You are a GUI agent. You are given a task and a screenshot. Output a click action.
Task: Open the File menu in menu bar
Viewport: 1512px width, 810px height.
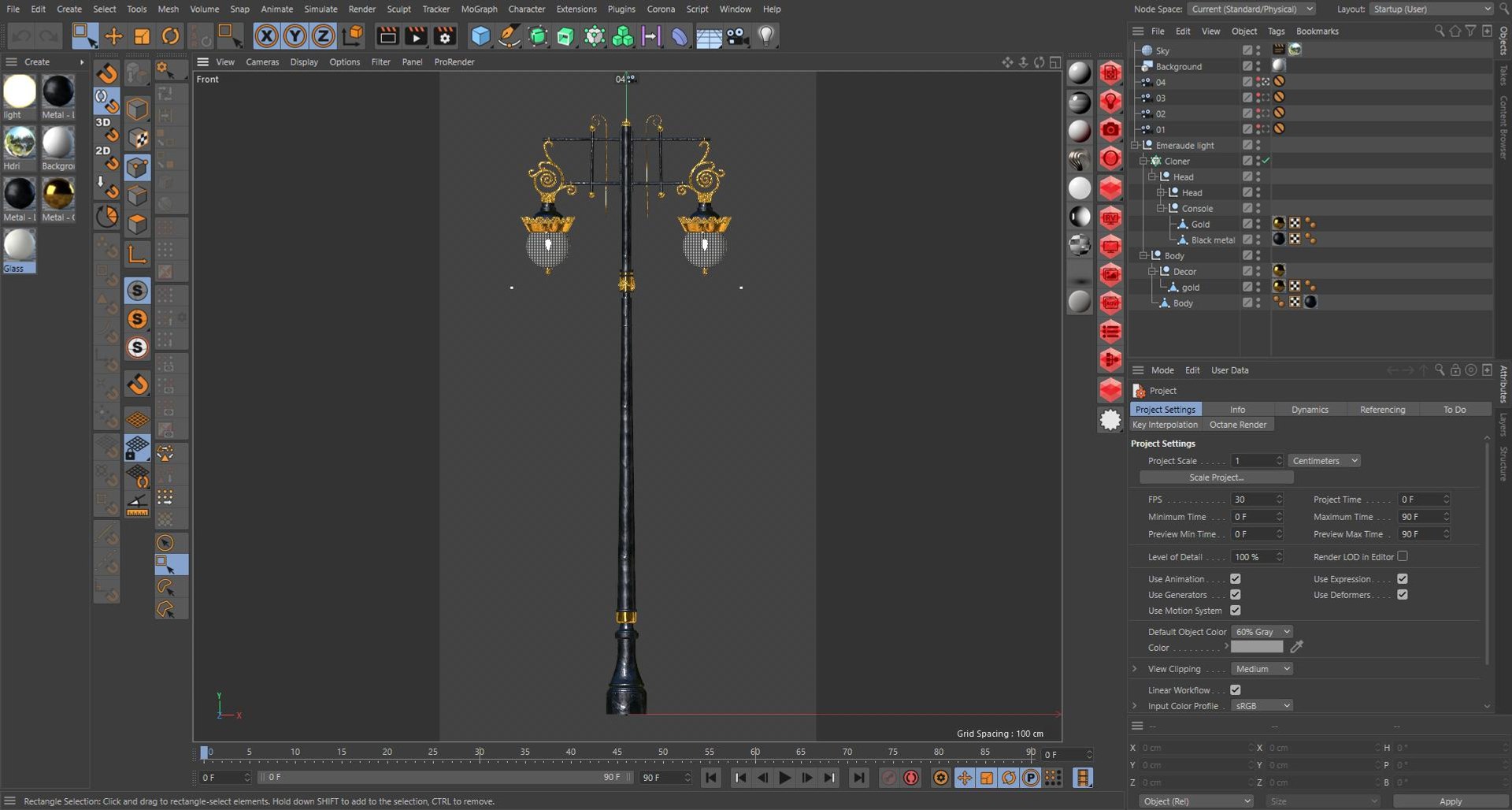tap(13, 9)
